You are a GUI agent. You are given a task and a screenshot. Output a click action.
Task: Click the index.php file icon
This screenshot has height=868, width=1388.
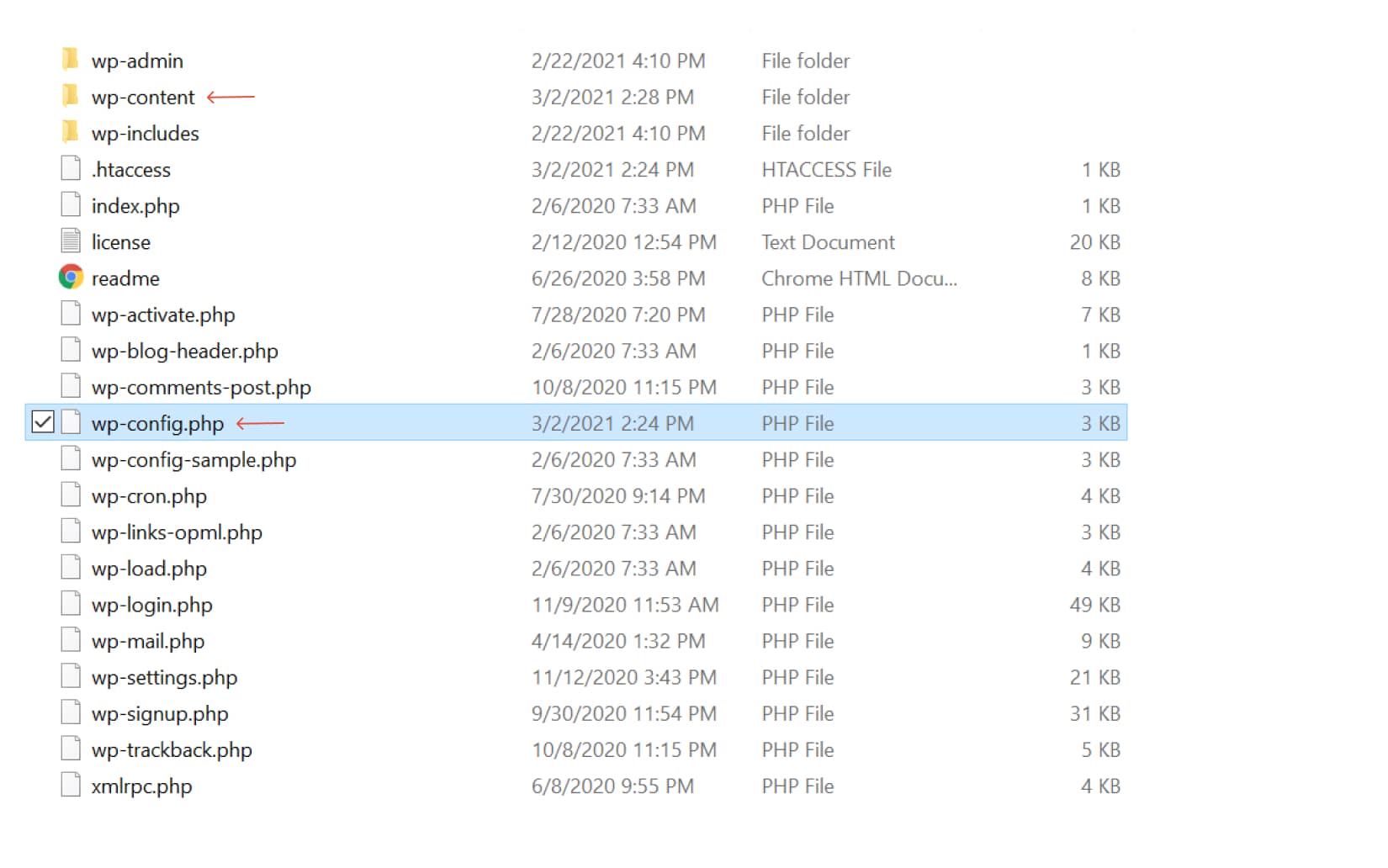click(71, 204)
